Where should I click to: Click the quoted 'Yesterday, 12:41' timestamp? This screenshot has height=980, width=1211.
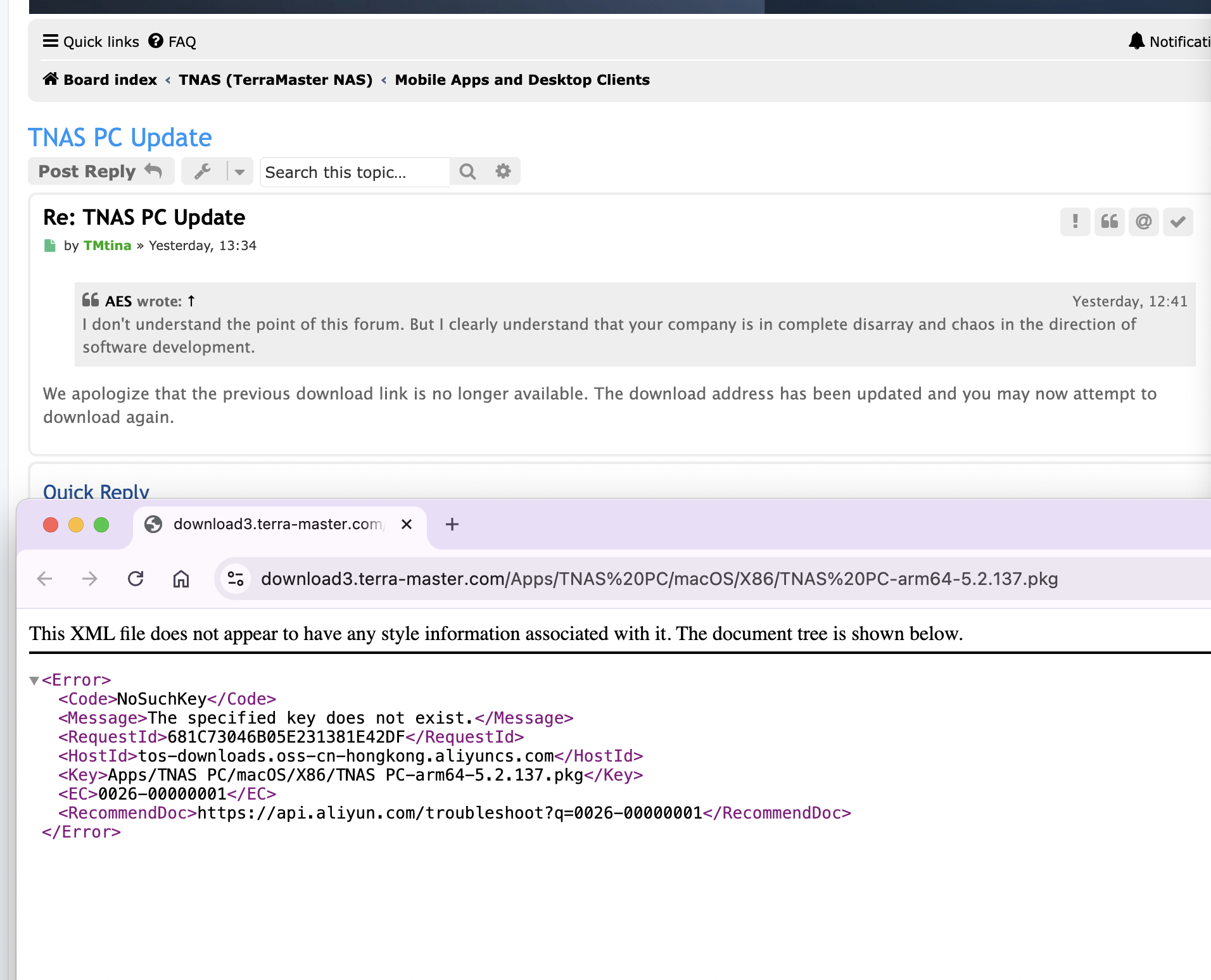coord(1129,301)
